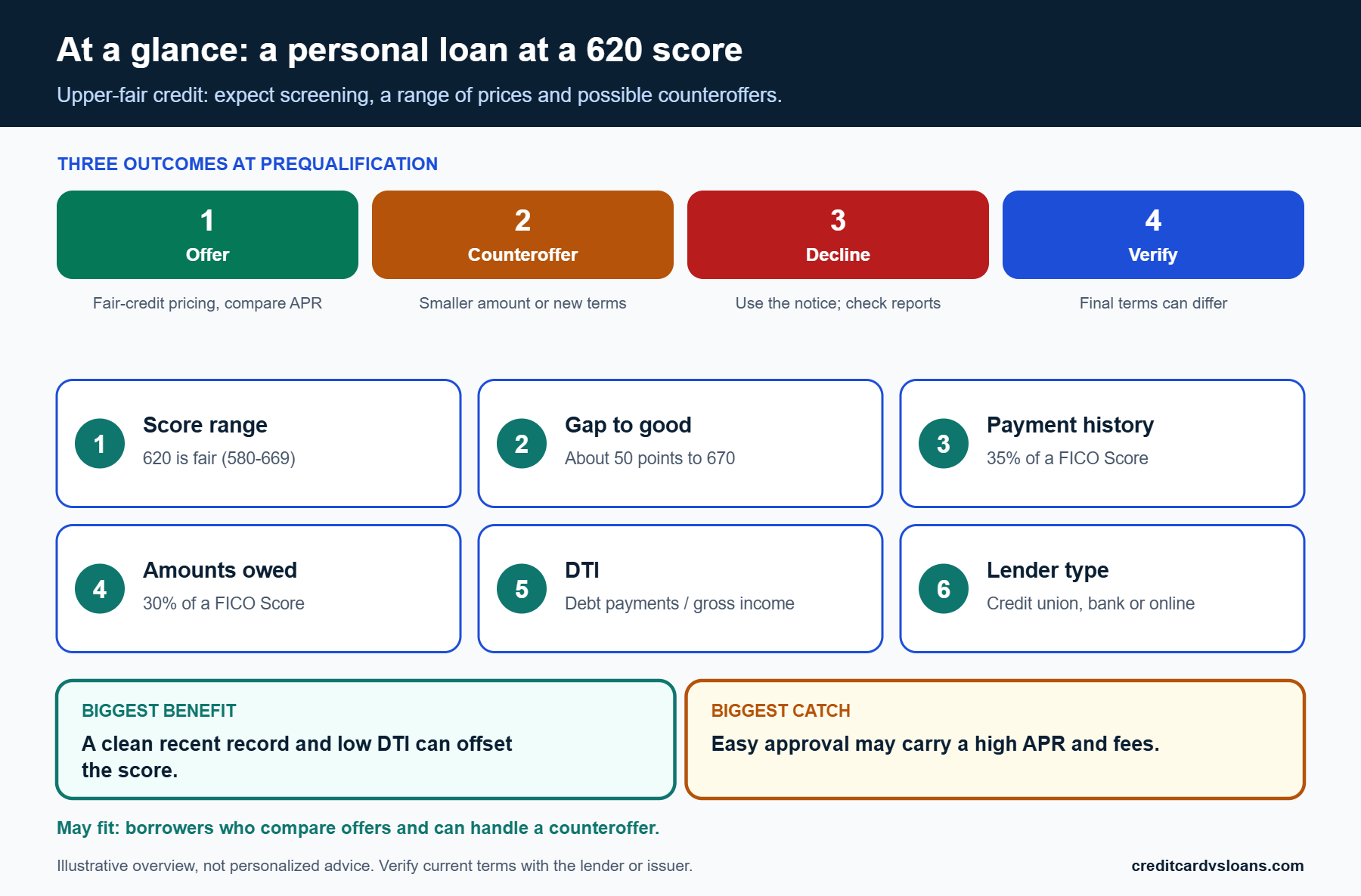Open the blue Verify outcome card
The image size is (1361, 896).
1153,234
